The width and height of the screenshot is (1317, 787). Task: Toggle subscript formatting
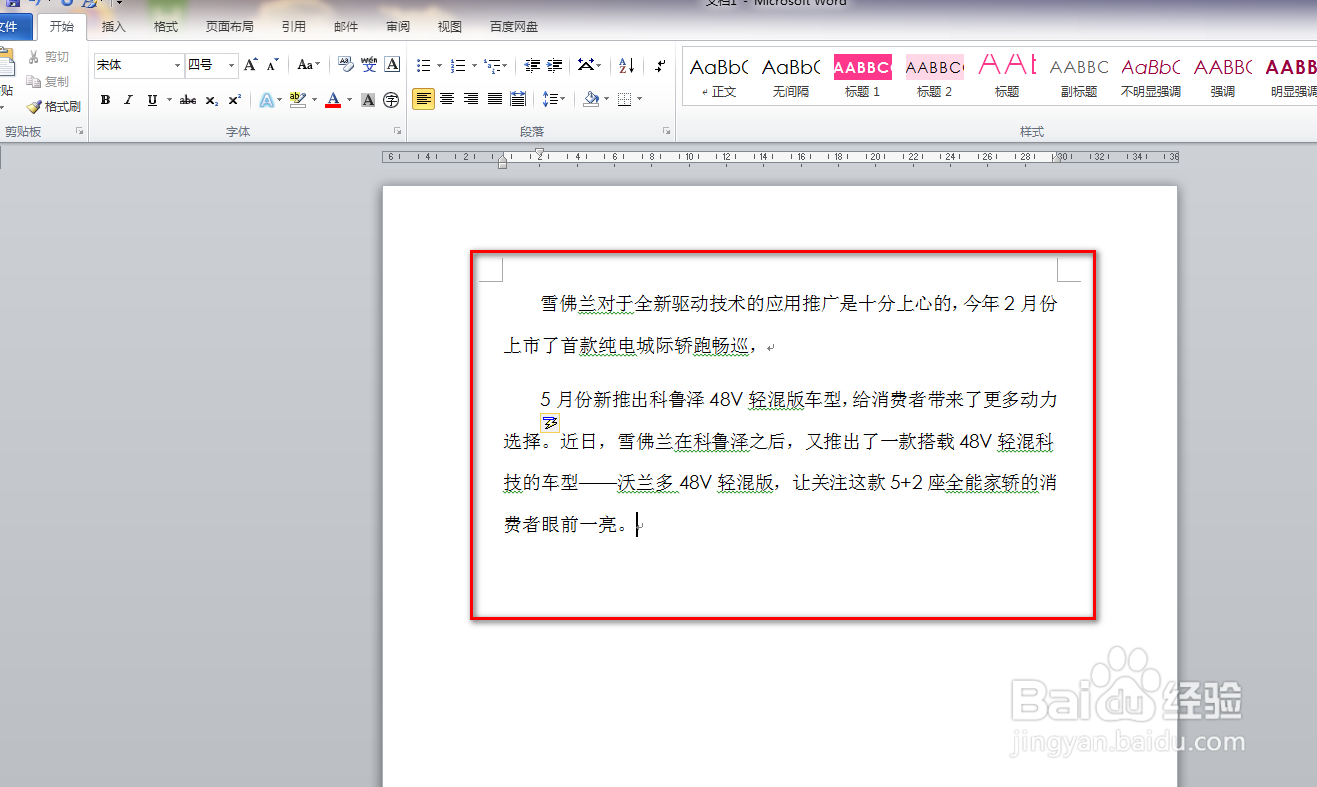211,100
